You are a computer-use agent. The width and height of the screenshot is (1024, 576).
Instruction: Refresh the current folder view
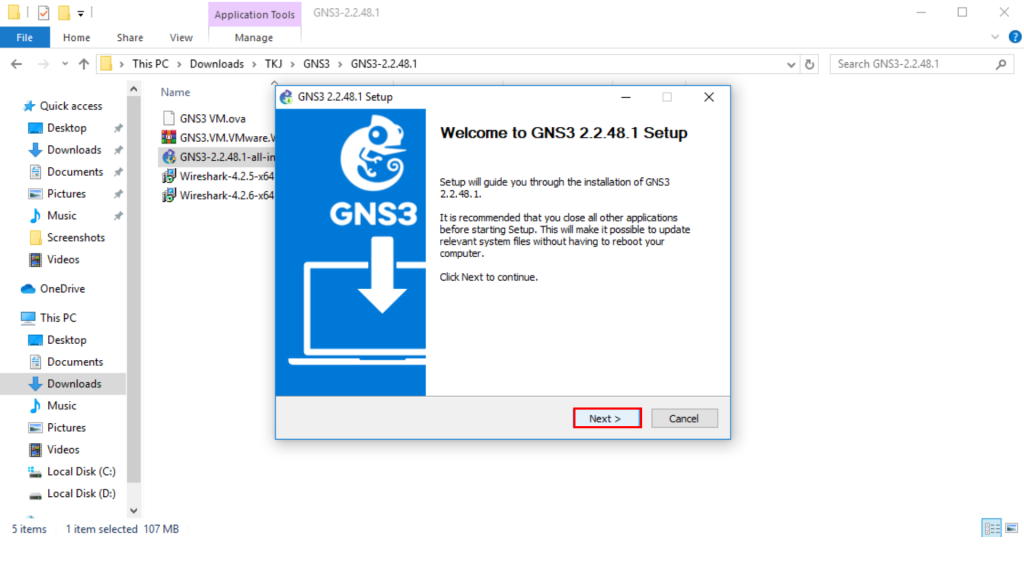811,64
